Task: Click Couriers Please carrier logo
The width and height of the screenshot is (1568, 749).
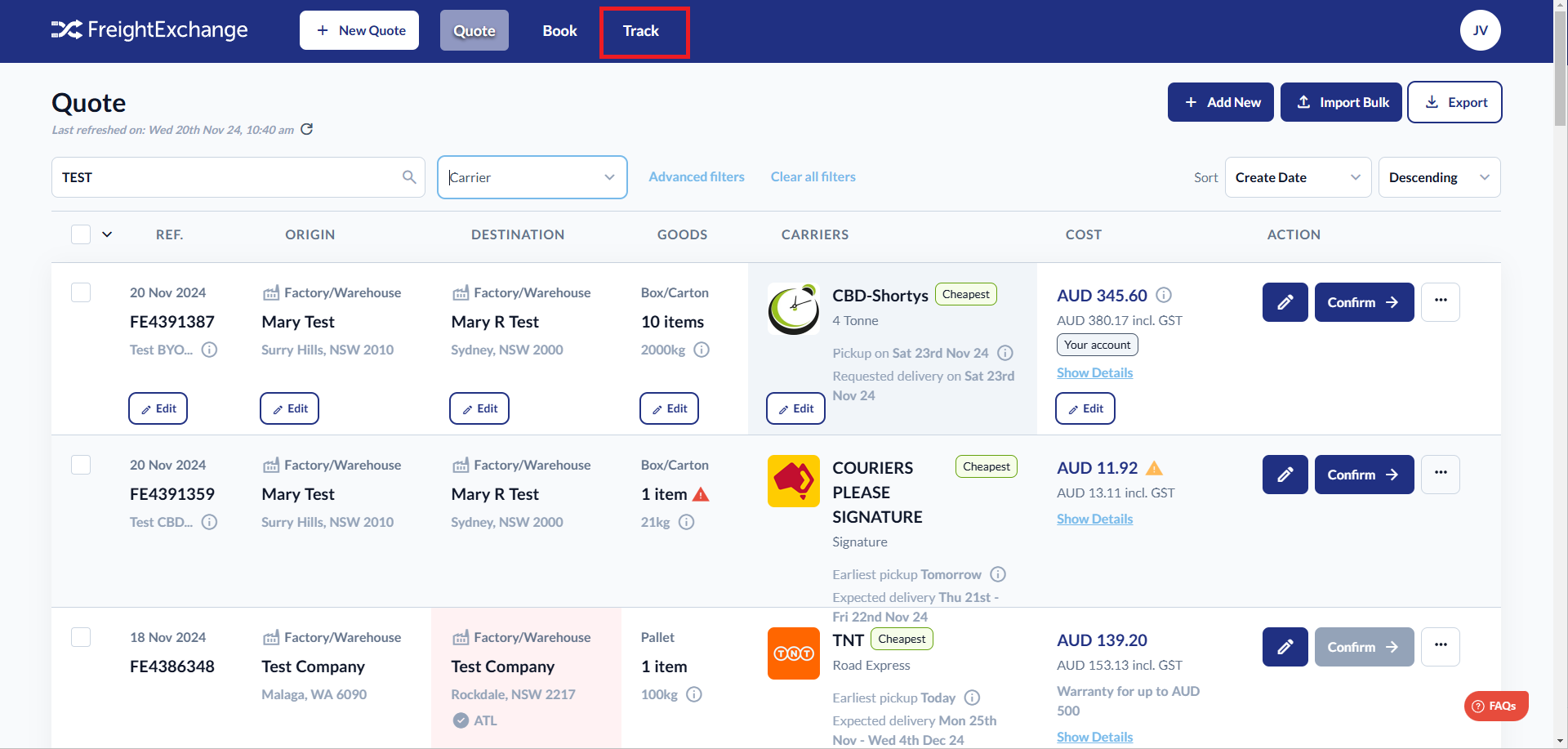Action: (794, 481)
